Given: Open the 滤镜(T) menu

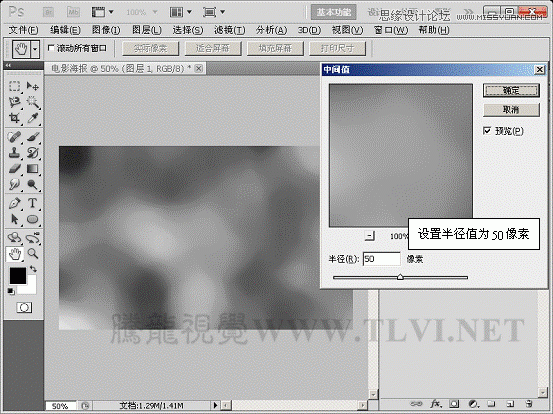Looking at the screenshot, I should 229,30.
